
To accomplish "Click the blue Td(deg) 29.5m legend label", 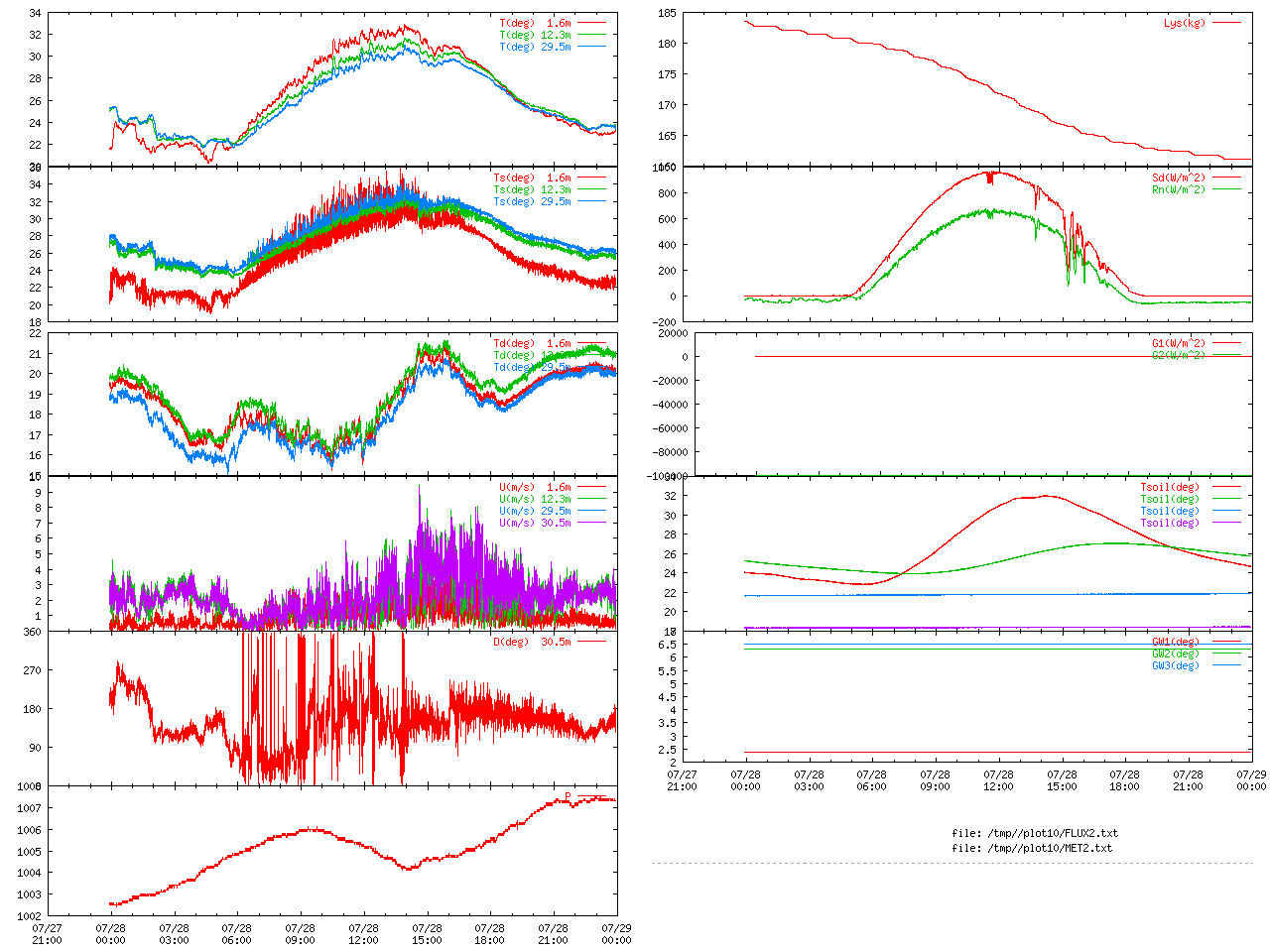I will point(532,367).
